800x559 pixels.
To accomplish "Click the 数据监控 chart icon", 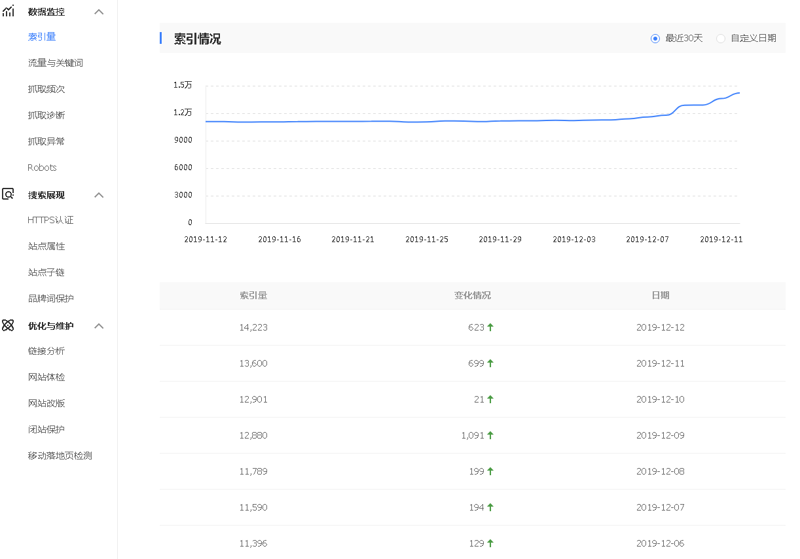I will (x=8, y=11).
